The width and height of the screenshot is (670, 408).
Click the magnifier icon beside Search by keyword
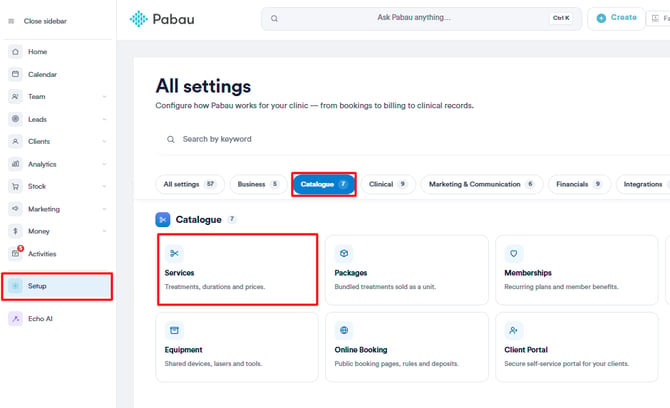click(x=170, y=139)
